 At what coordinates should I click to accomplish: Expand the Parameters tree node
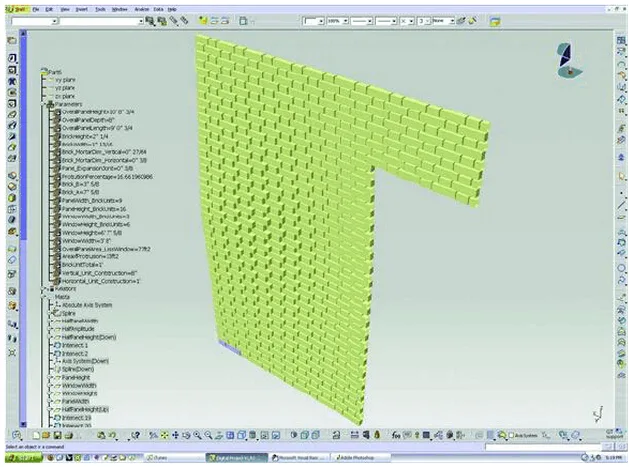(x=44, y=104)
